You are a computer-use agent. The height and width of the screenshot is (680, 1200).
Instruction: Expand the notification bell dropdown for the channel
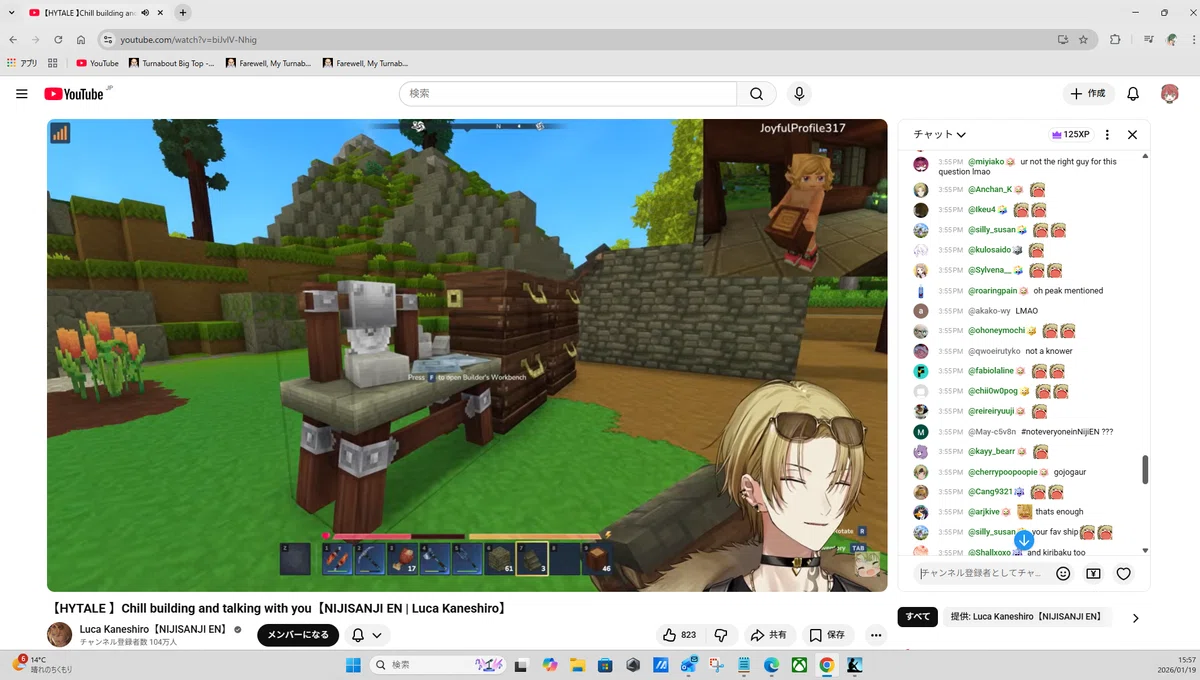click(x=366, y=635)
